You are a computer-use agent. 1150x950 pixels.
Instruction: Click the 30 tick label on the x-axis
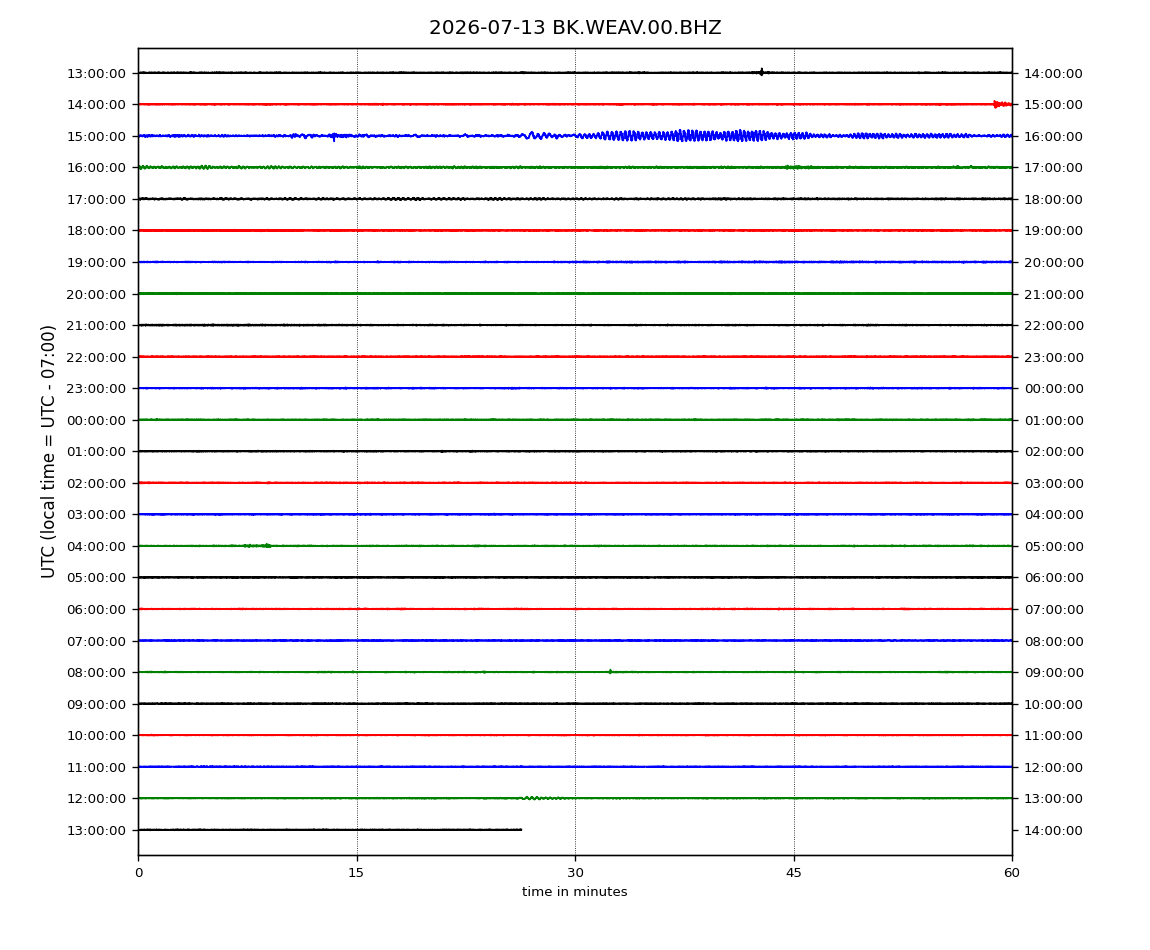point(575,873)
